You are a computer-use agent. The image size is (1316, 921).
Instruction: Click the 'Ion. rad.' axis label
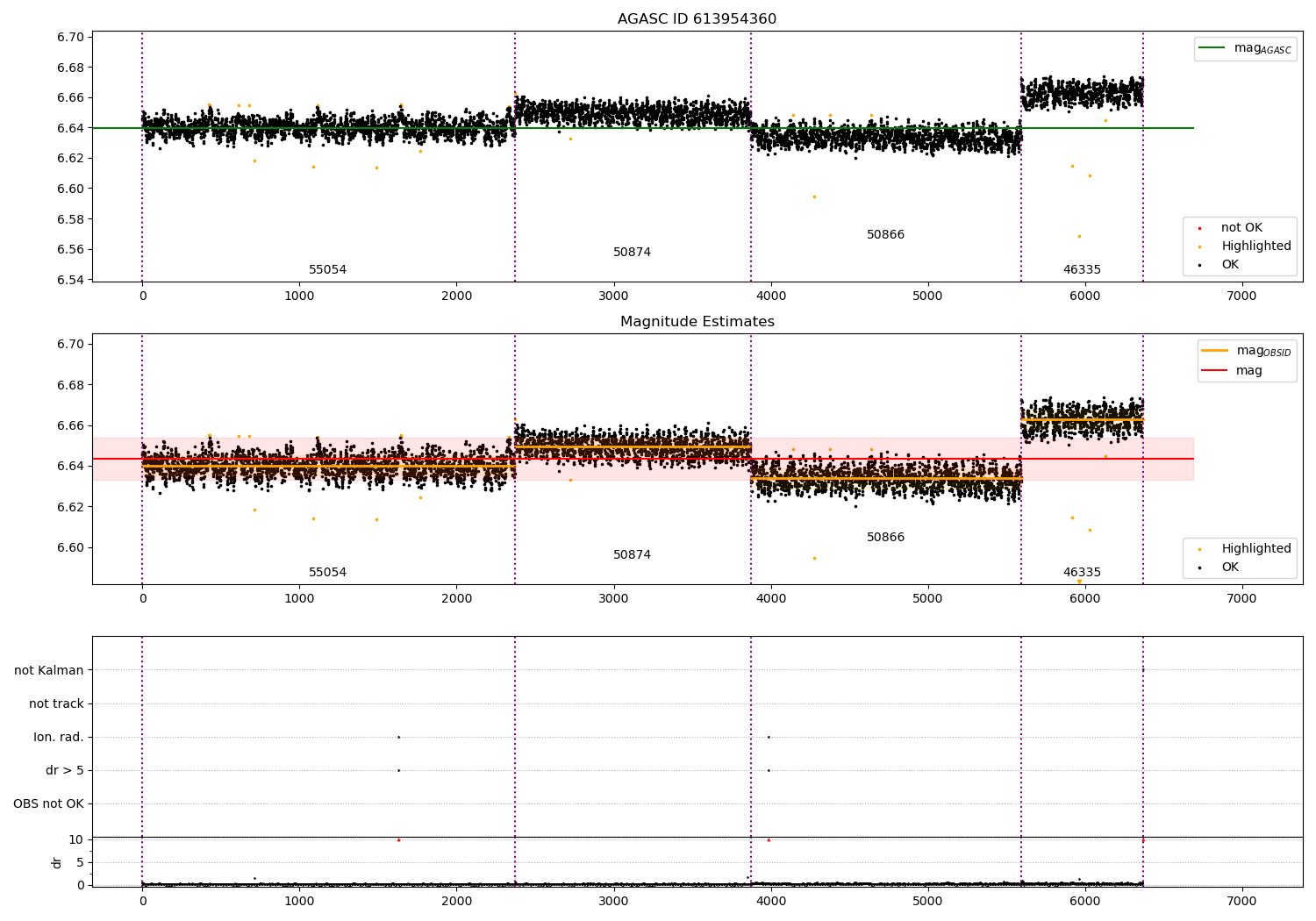59,738
